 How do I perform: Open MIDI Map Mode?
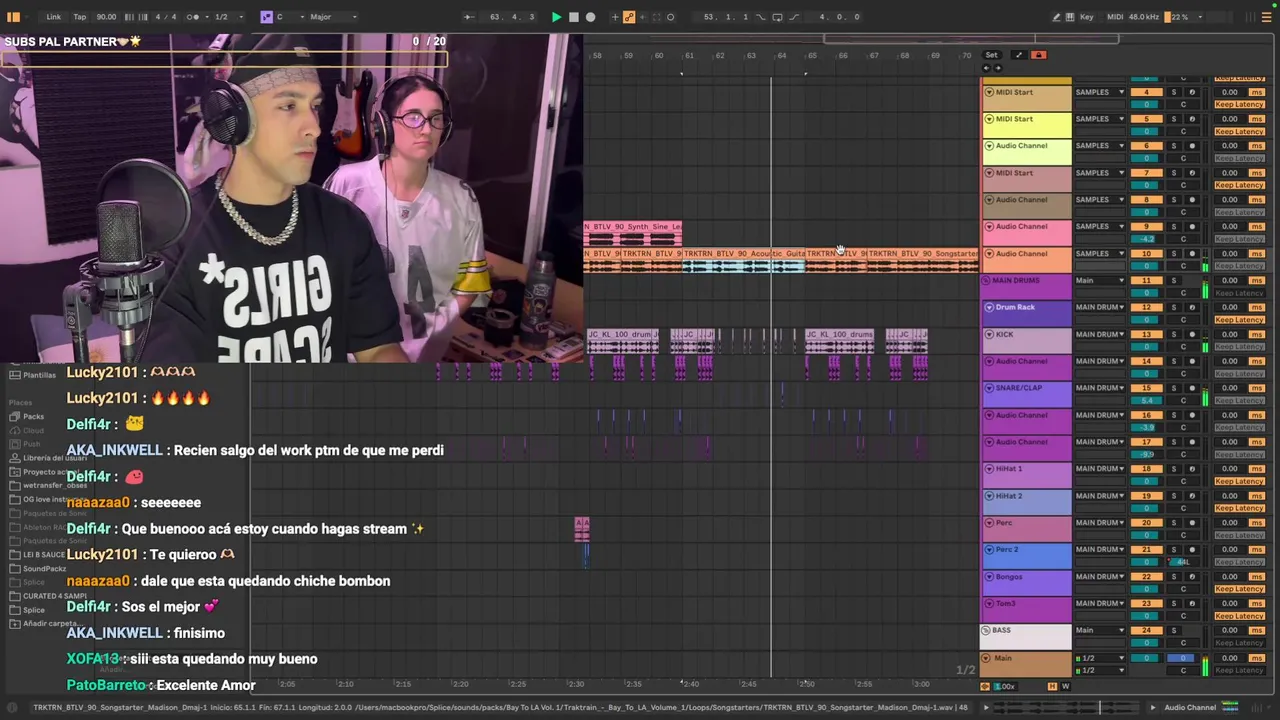[x=1115, y=17]
